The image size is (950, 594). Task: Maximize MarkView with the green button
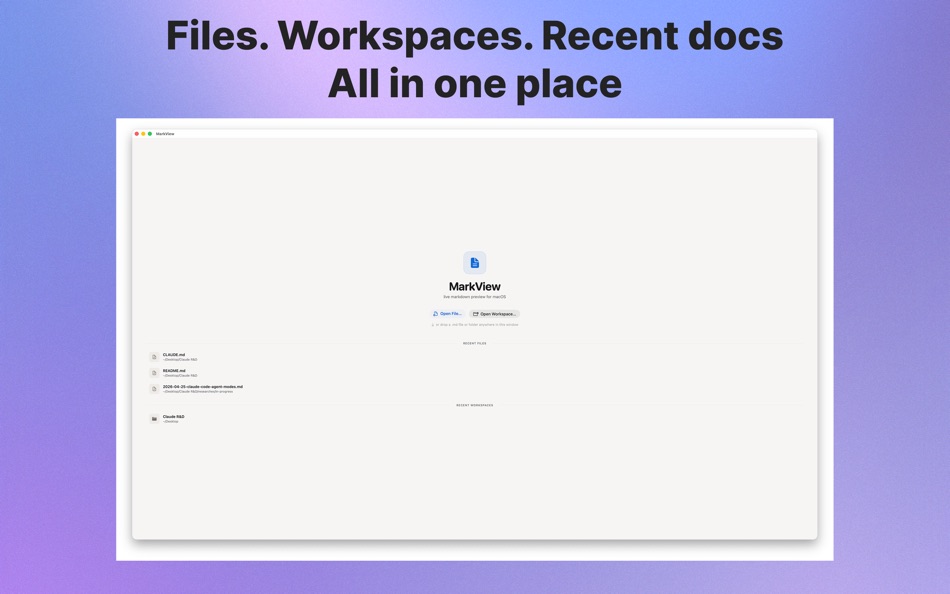(150, 134)
